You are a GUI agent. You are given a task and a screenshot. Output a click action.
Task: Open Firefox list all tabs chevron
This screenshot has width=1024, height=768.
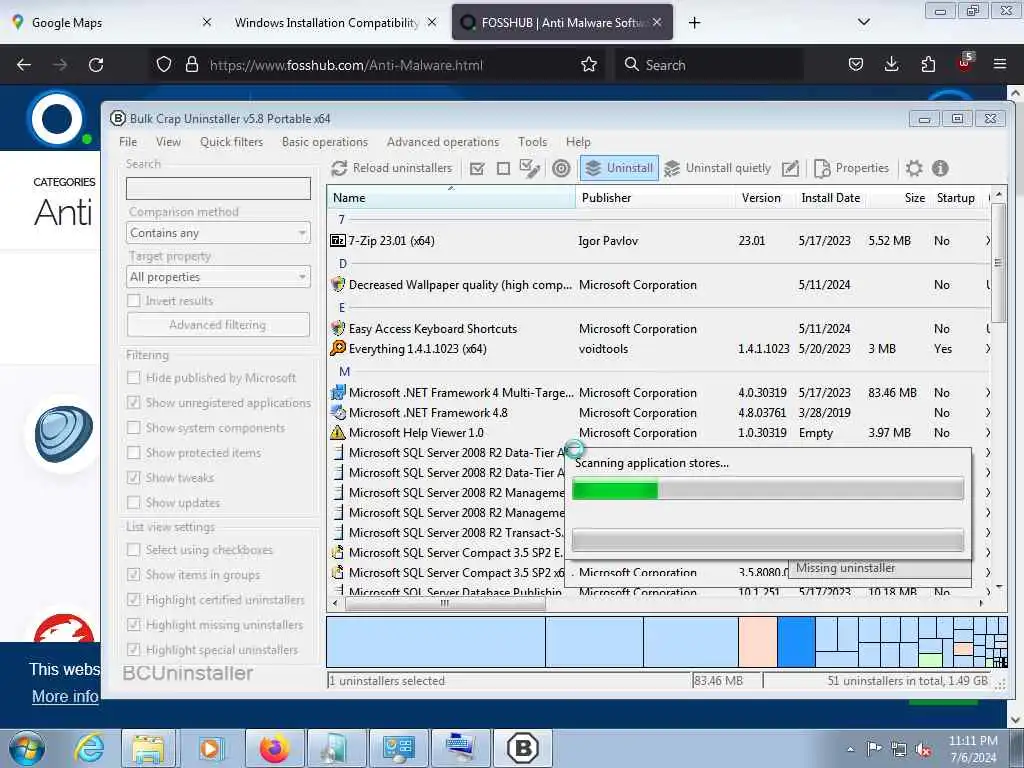(863, 22)
